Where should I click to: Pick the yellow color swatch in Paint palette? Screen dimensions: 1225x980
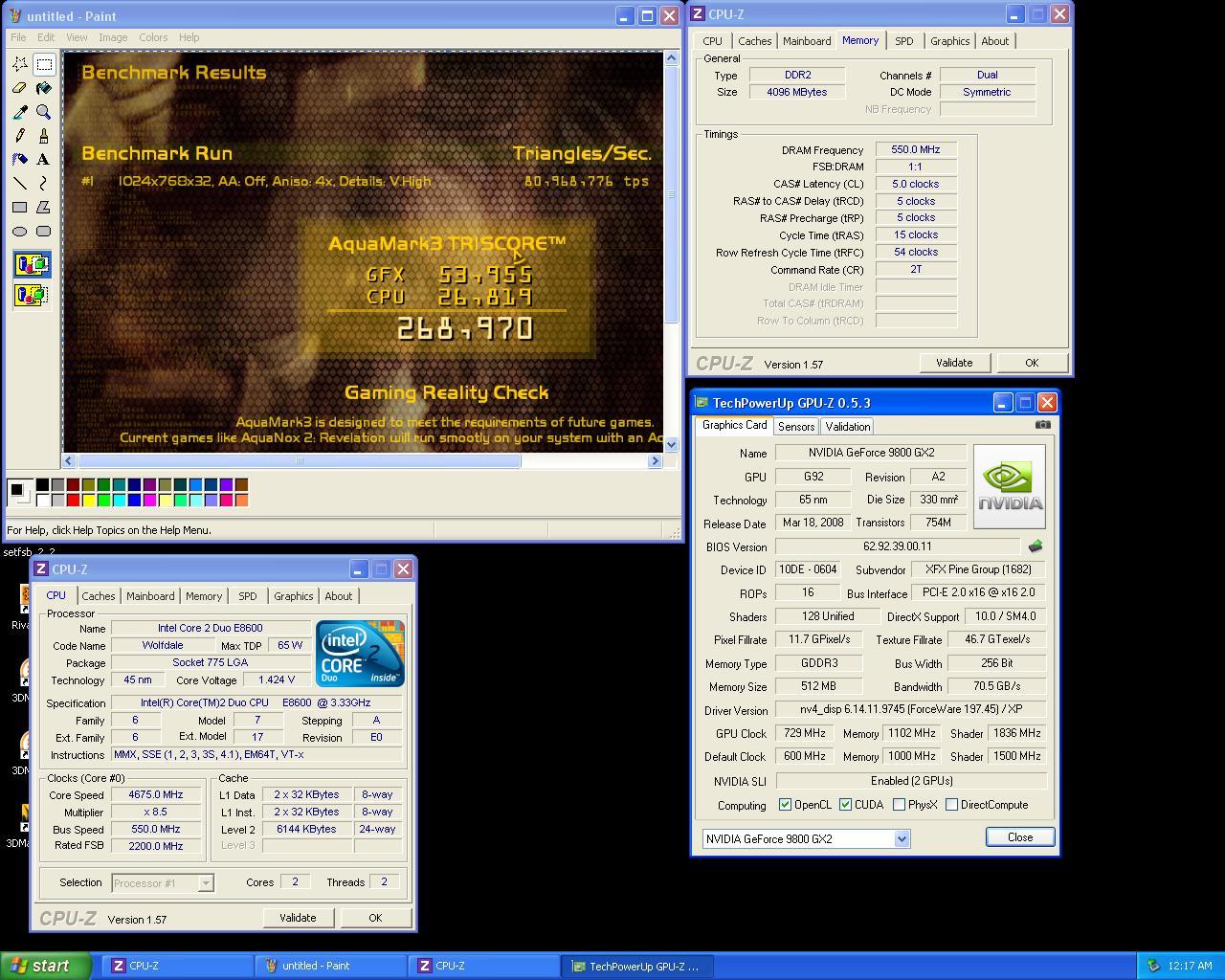(x=88, y=501)
